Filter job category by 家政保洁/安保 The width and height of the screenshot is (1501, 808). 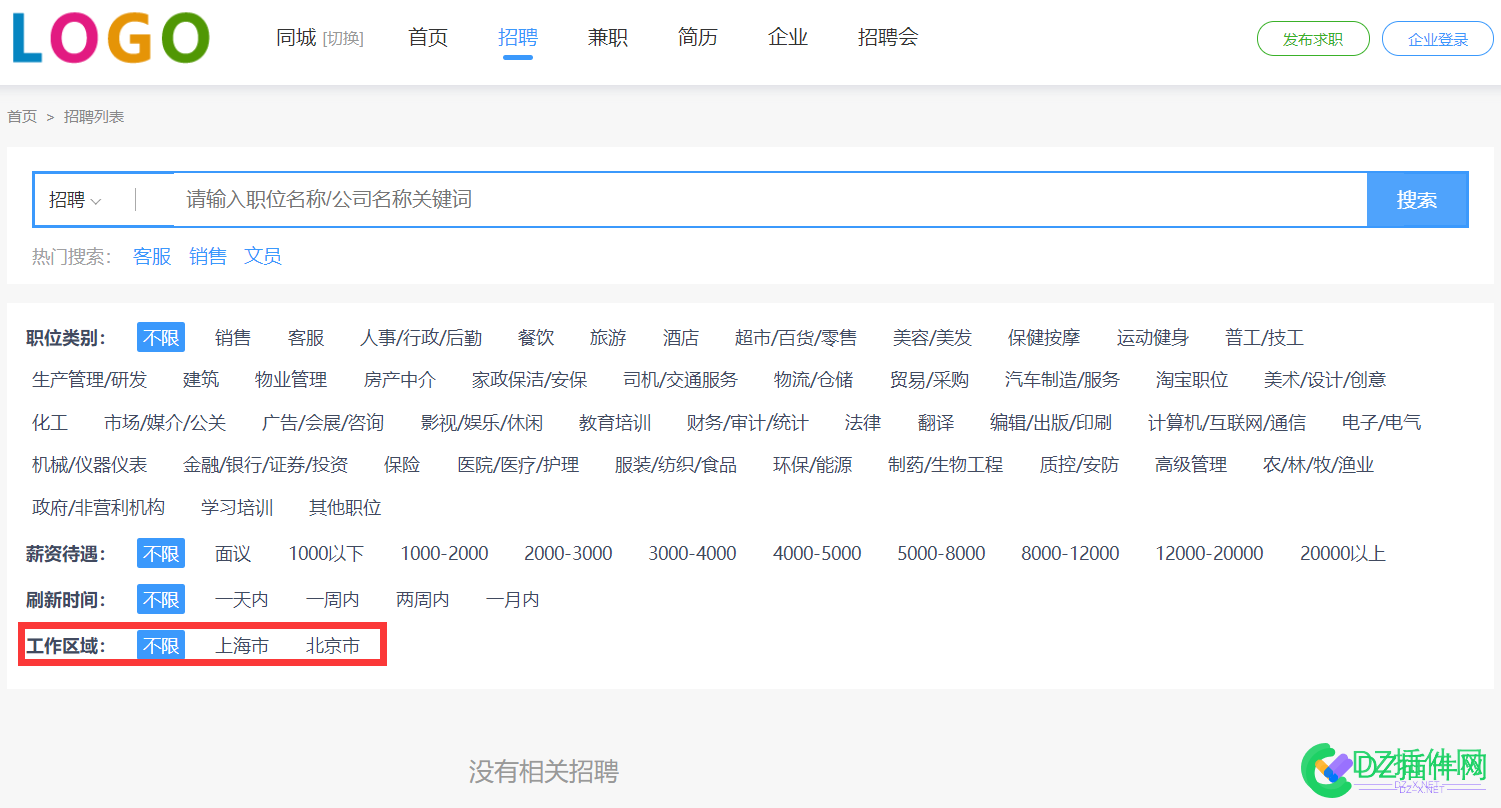tap(530, 380)
